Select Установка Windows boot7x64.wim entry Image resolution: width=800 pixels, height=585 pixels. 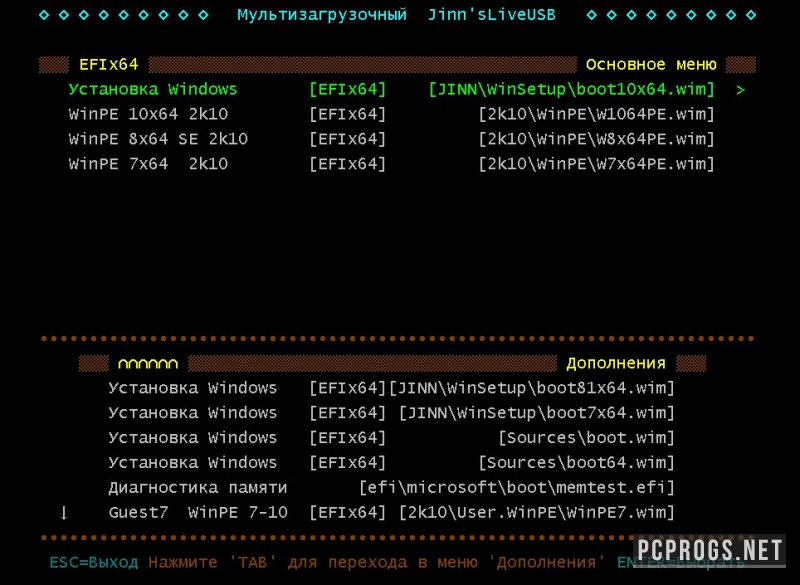[x=391, y=413]
